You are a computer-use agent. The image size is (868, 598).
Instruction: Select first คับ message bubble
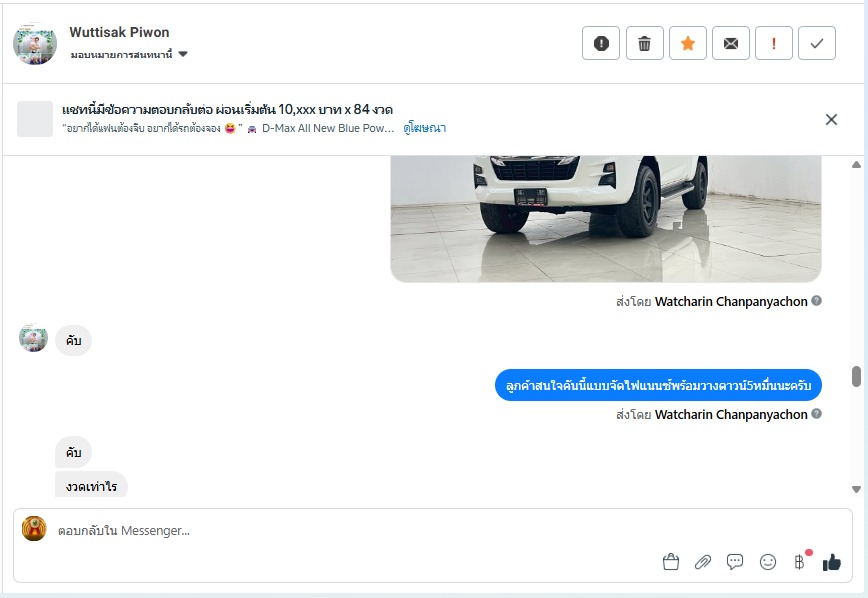click(x=74, y=340)
